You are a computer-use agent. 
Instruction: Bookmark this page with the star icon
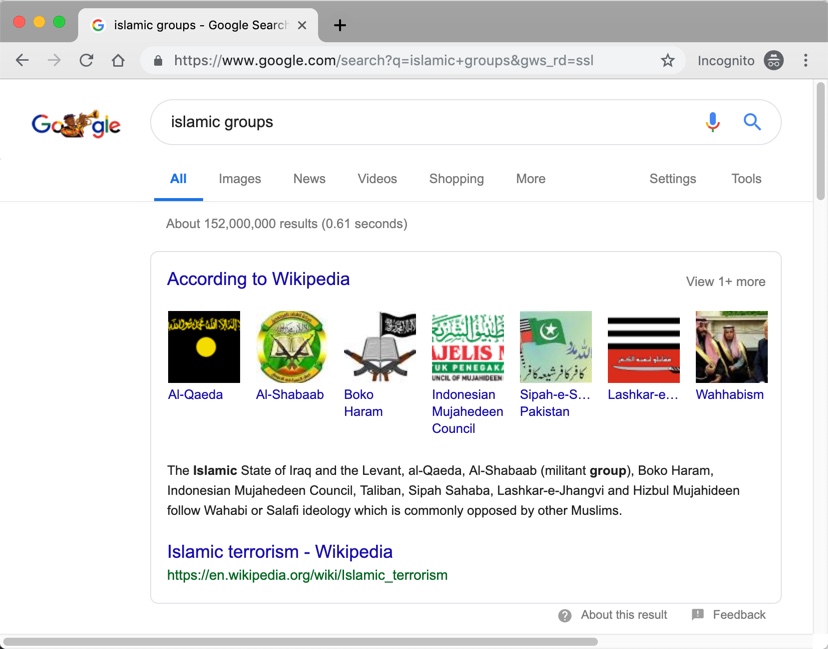[x=667, y=60]
